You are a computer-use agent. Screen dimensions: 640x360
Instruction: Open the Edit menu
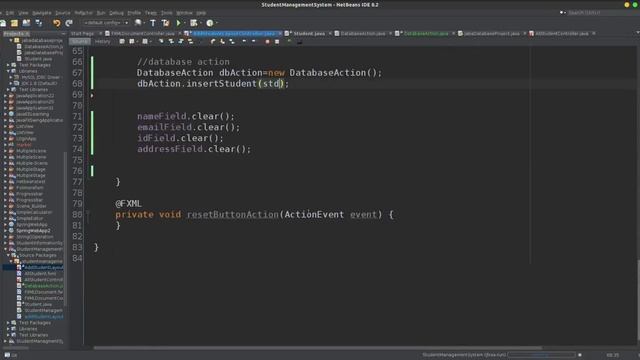click(10, 13)
